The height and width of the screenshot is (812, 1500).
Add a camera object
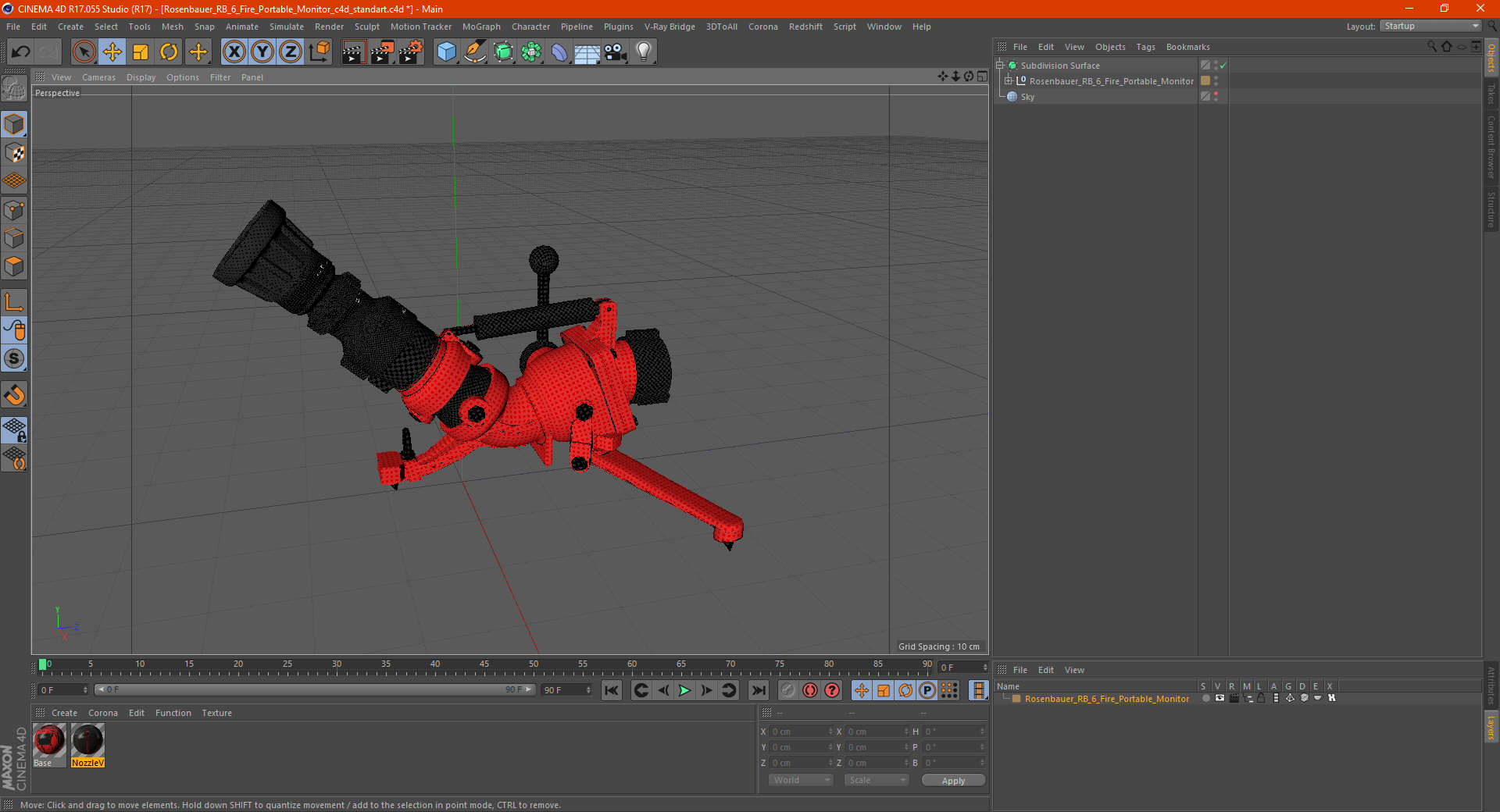point(616,52)
